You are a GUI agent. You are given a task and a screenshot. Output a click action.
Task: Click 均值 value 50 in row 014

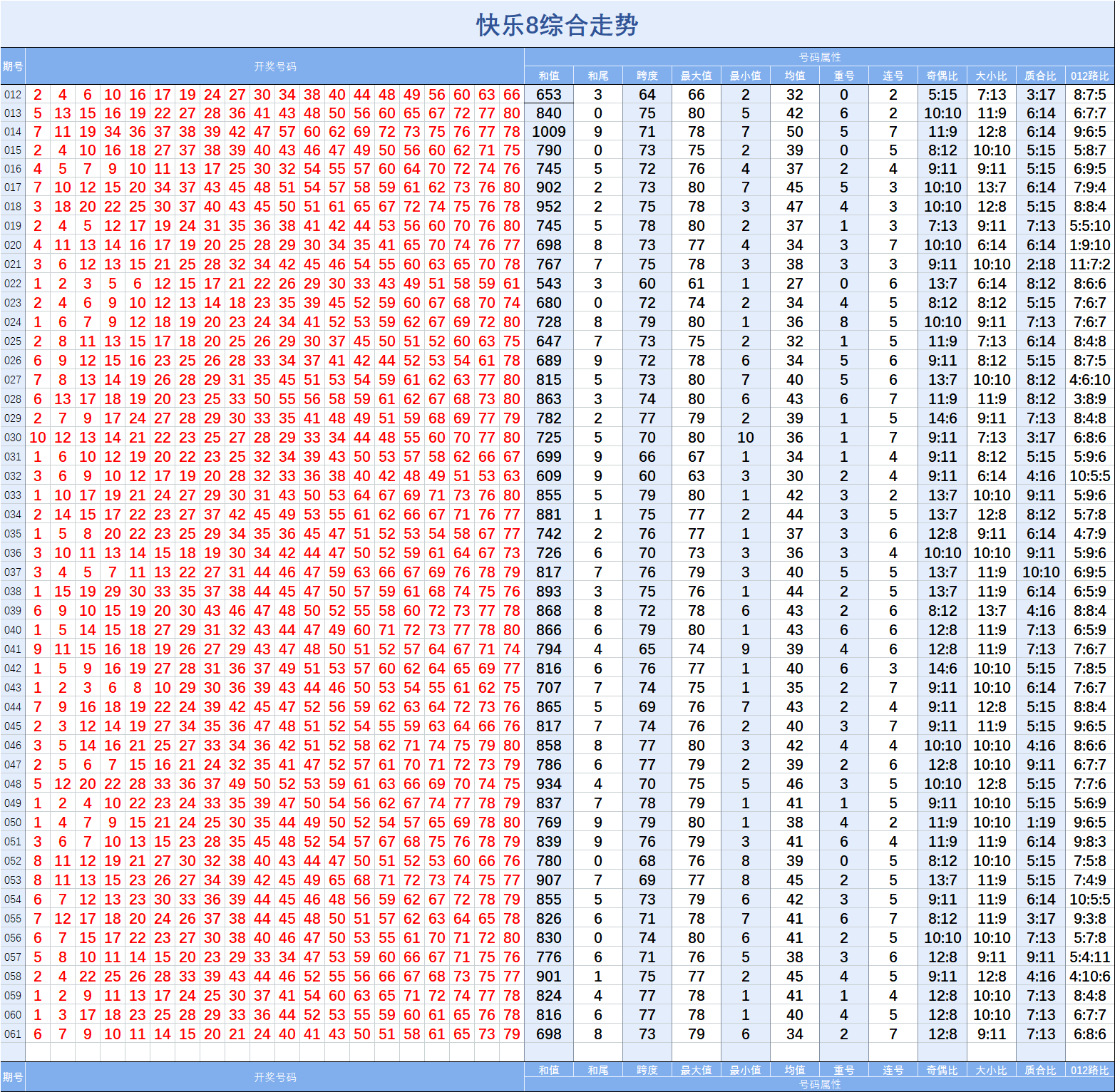[x=795, y=132]
